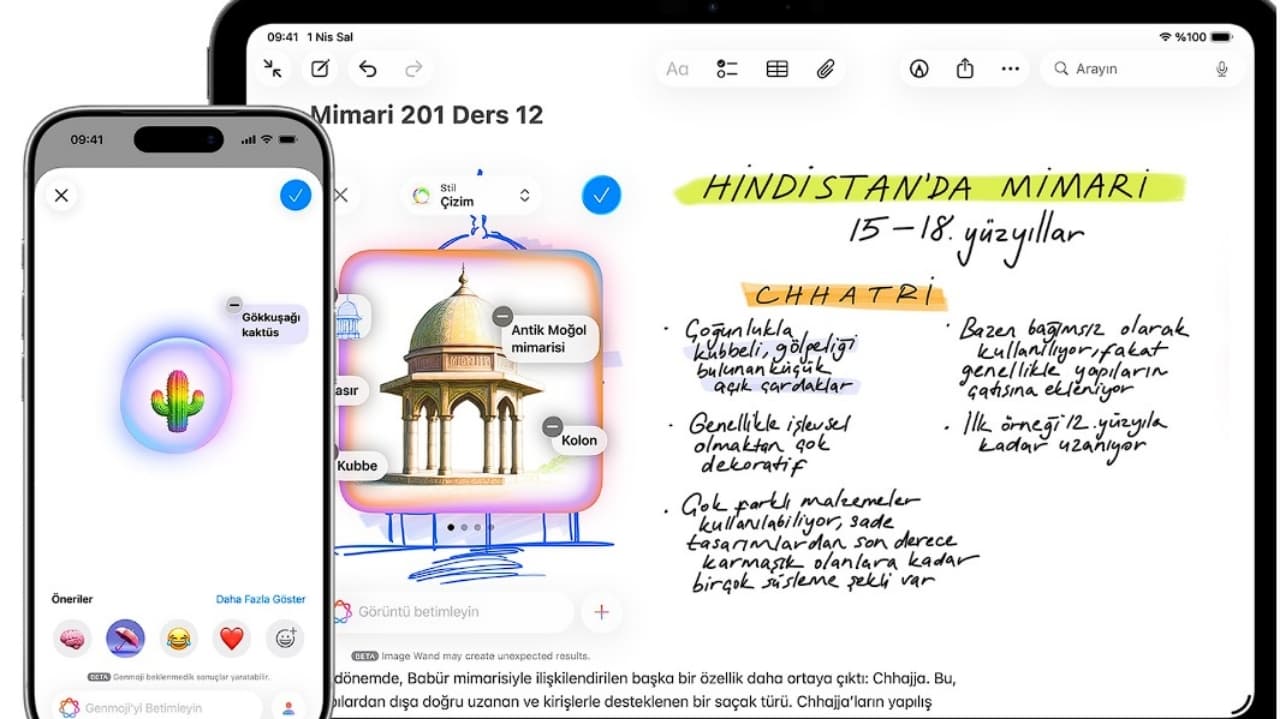The height and width of the screenshot is (719, 1280).
Task: Confirm Genmoji with blue checkmark on iPhone
Action: [x=295, y=195]
